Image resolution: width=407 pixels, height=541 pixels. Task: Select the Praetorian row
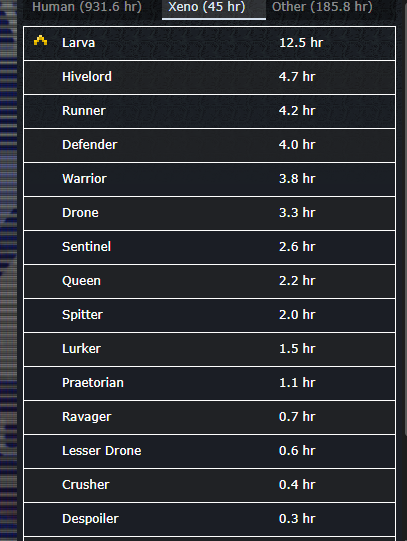pos(209,383)
